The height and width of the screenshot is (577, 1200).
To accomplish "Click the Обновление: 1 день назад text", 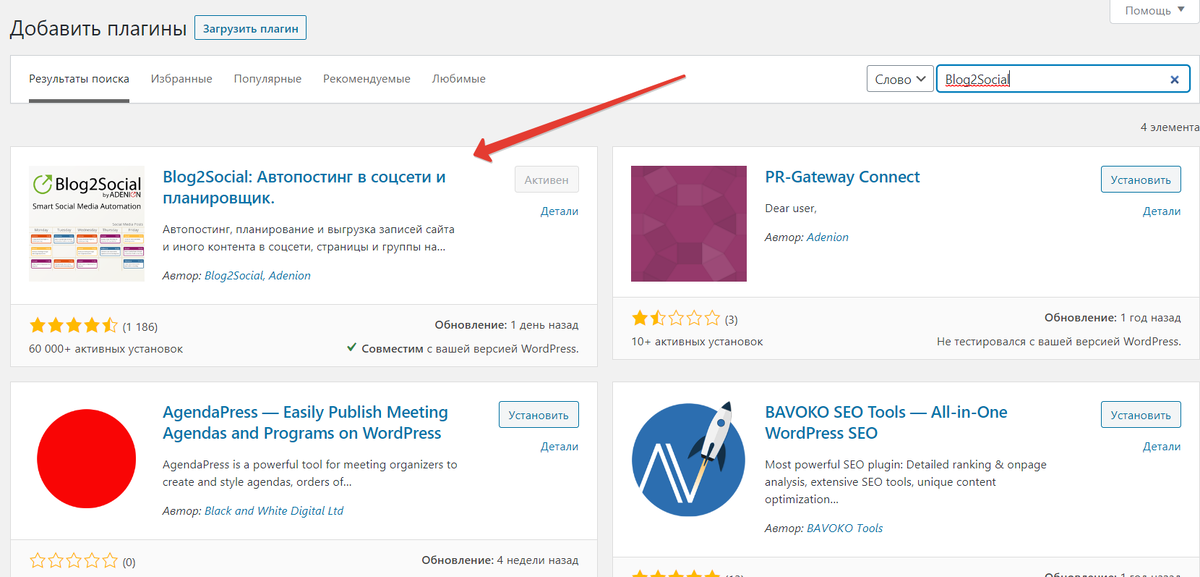I will click(x=507, y=326).
